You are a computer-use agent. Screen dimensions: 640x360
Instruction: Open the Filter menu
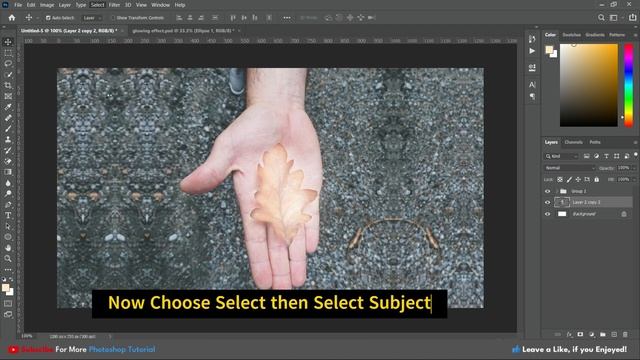[x=114, y=5]
